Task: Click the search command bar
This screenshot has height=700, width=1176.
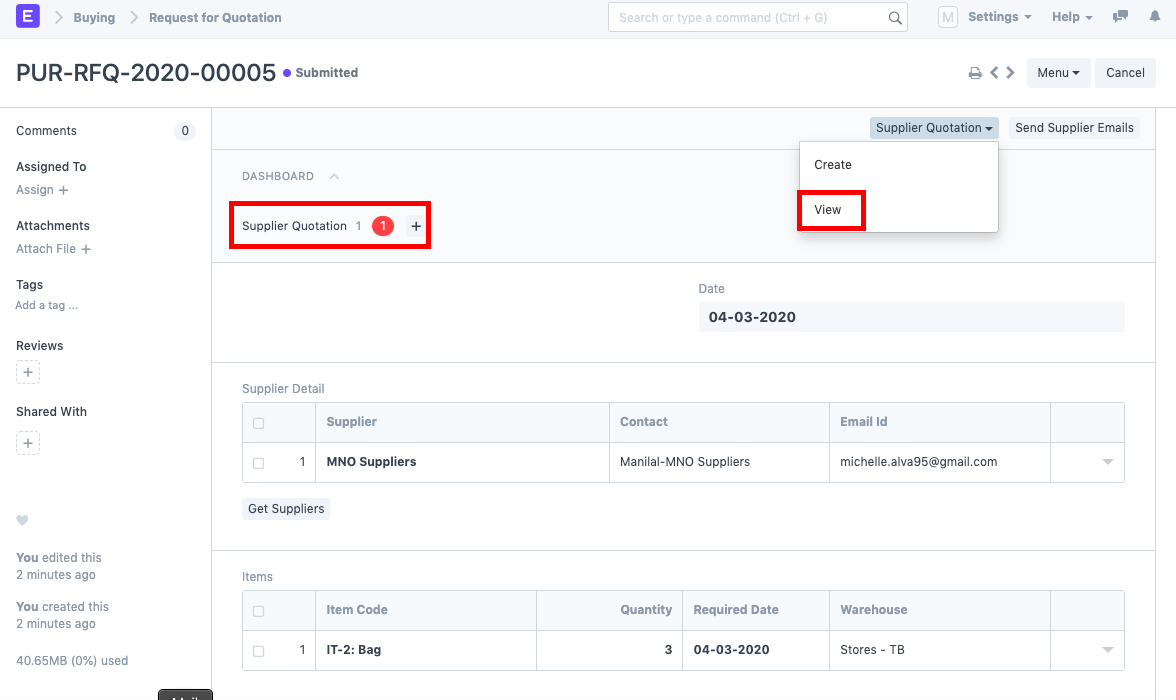Action: (752, 17)
